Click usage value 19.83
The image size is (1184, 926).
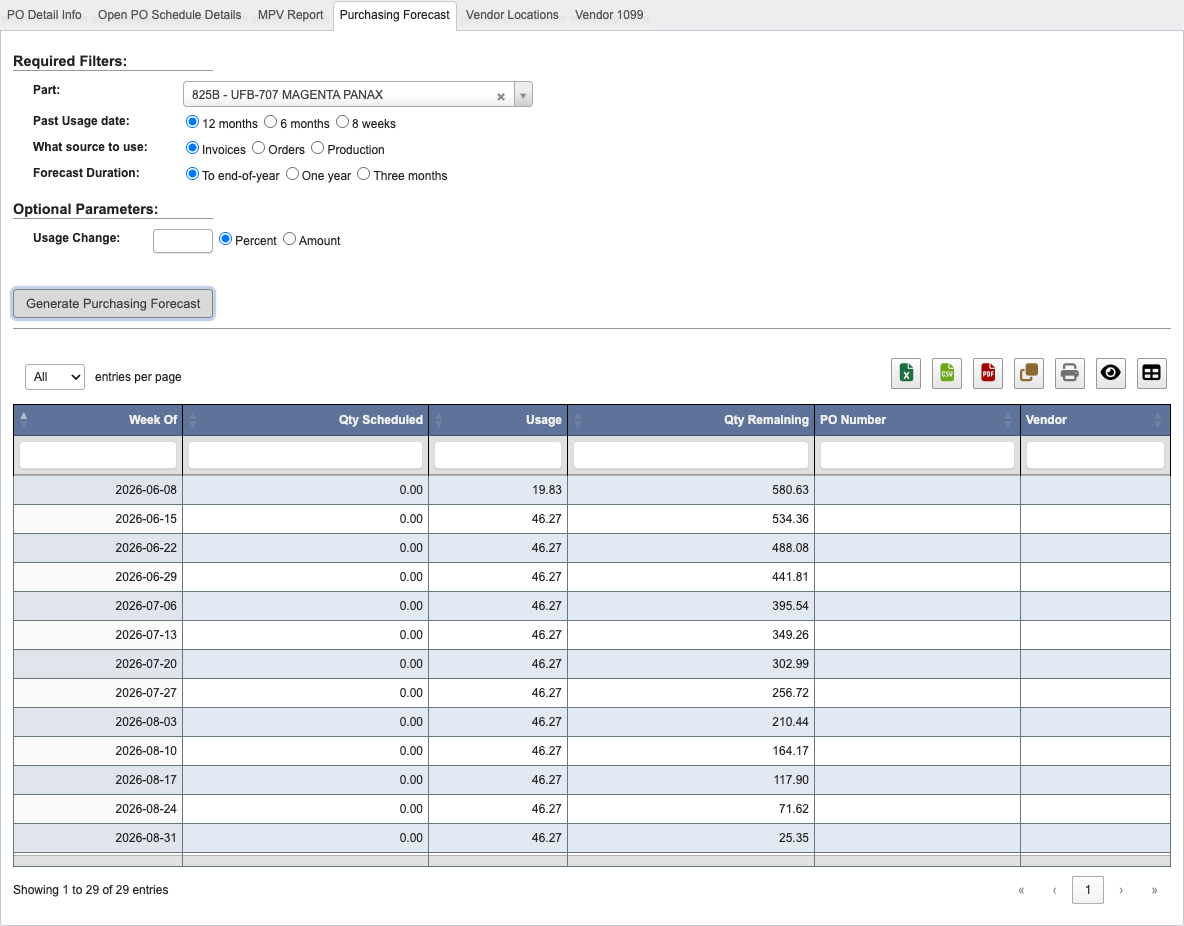coord(498,490)
